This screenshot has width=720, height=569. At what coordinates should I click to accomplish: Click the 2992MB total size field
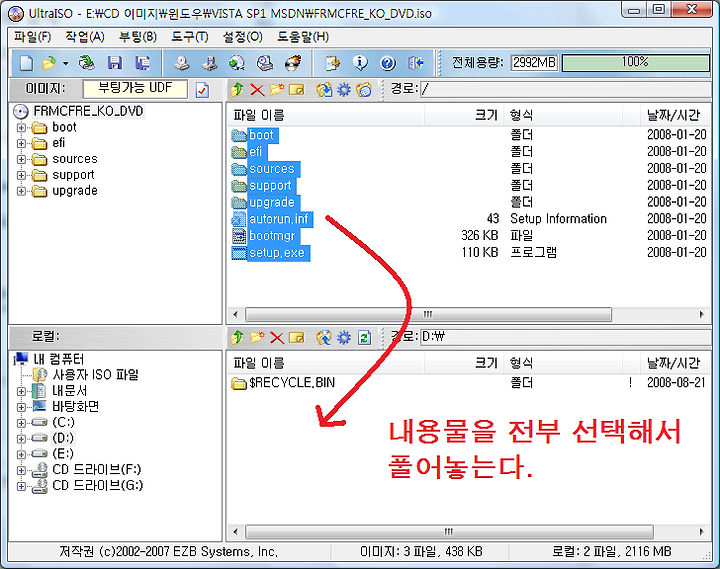click(x=534, y=62)
